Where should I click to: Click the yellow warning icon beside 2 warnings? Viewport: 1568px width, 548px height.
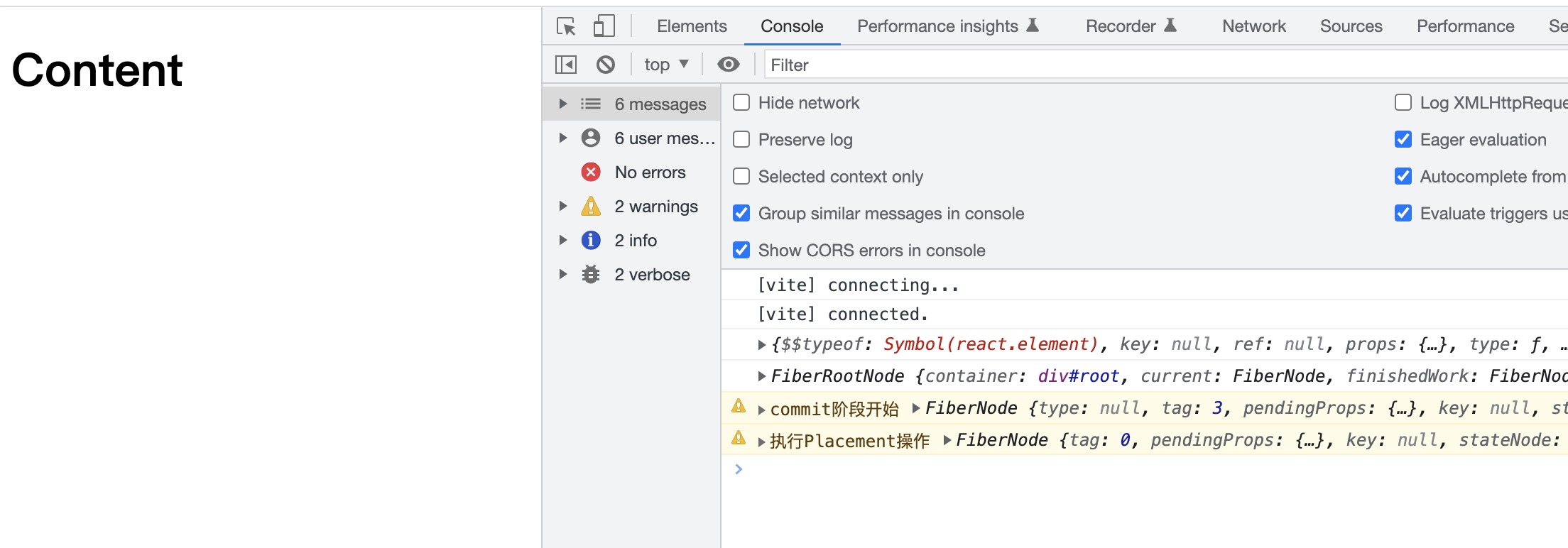coord(591,206)
